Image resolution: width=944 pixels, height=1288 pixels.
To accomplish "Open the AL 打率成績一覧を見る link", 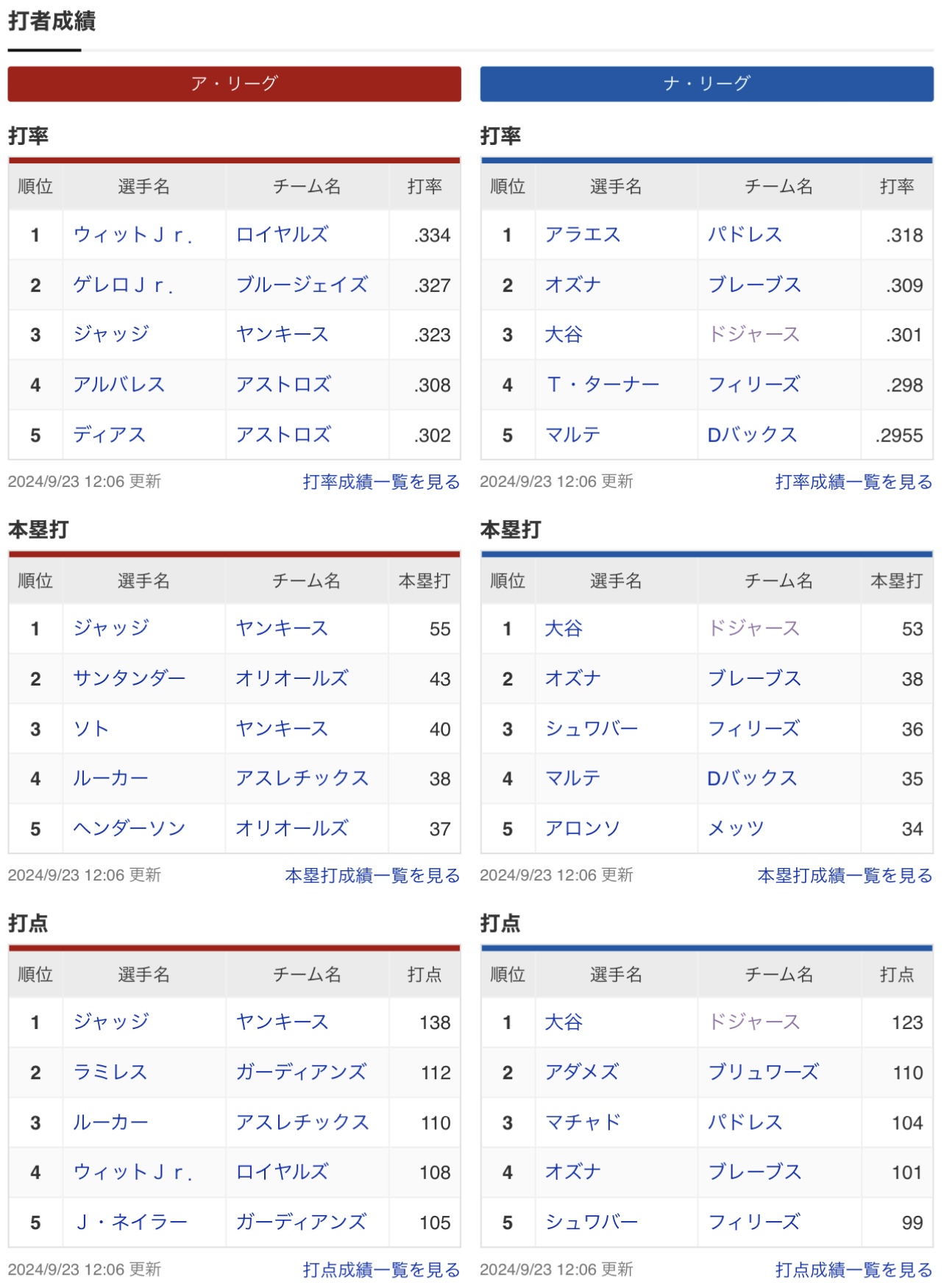I will [x=381, y=482].
